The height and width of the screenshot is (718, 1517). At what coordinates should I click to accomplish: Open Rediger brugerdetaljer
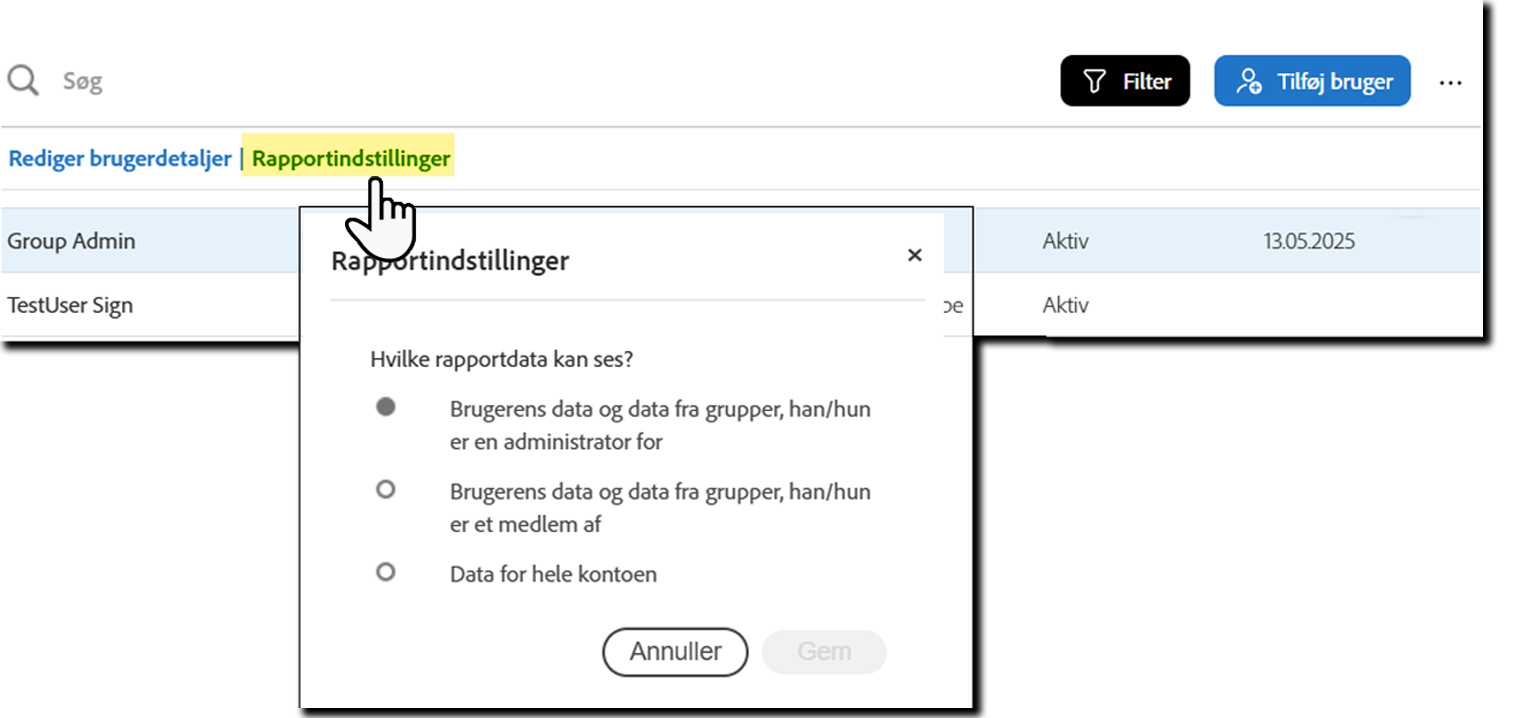click(120, 158)
